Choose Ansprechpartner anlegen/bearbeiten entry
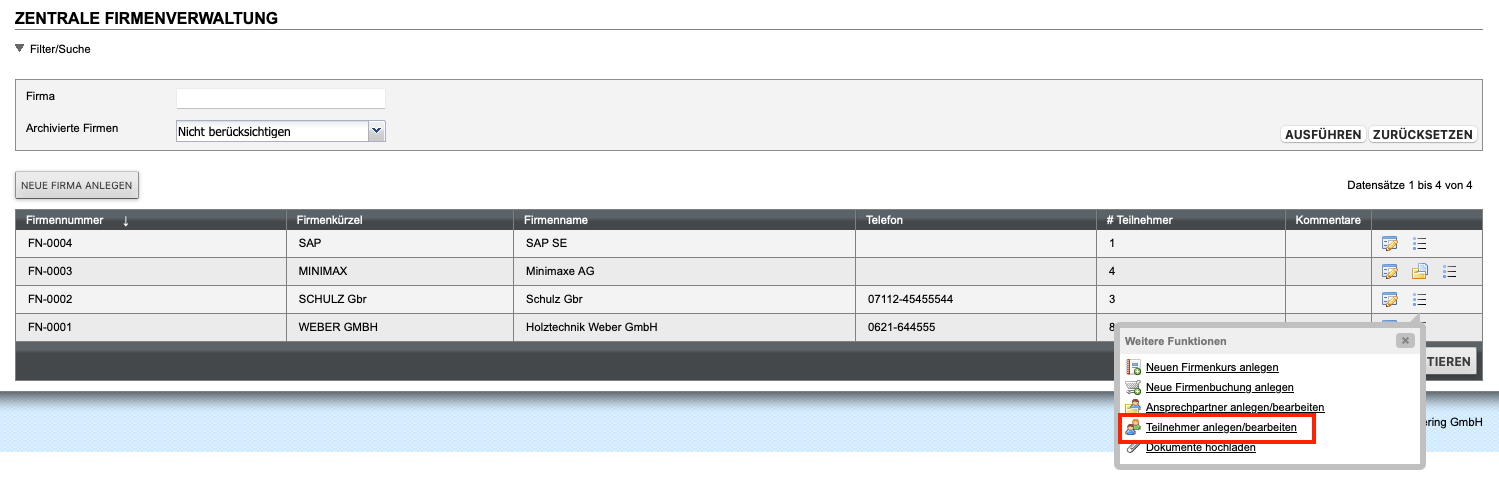Viewport: 1499px width, 480px height. coord(1235,408)
